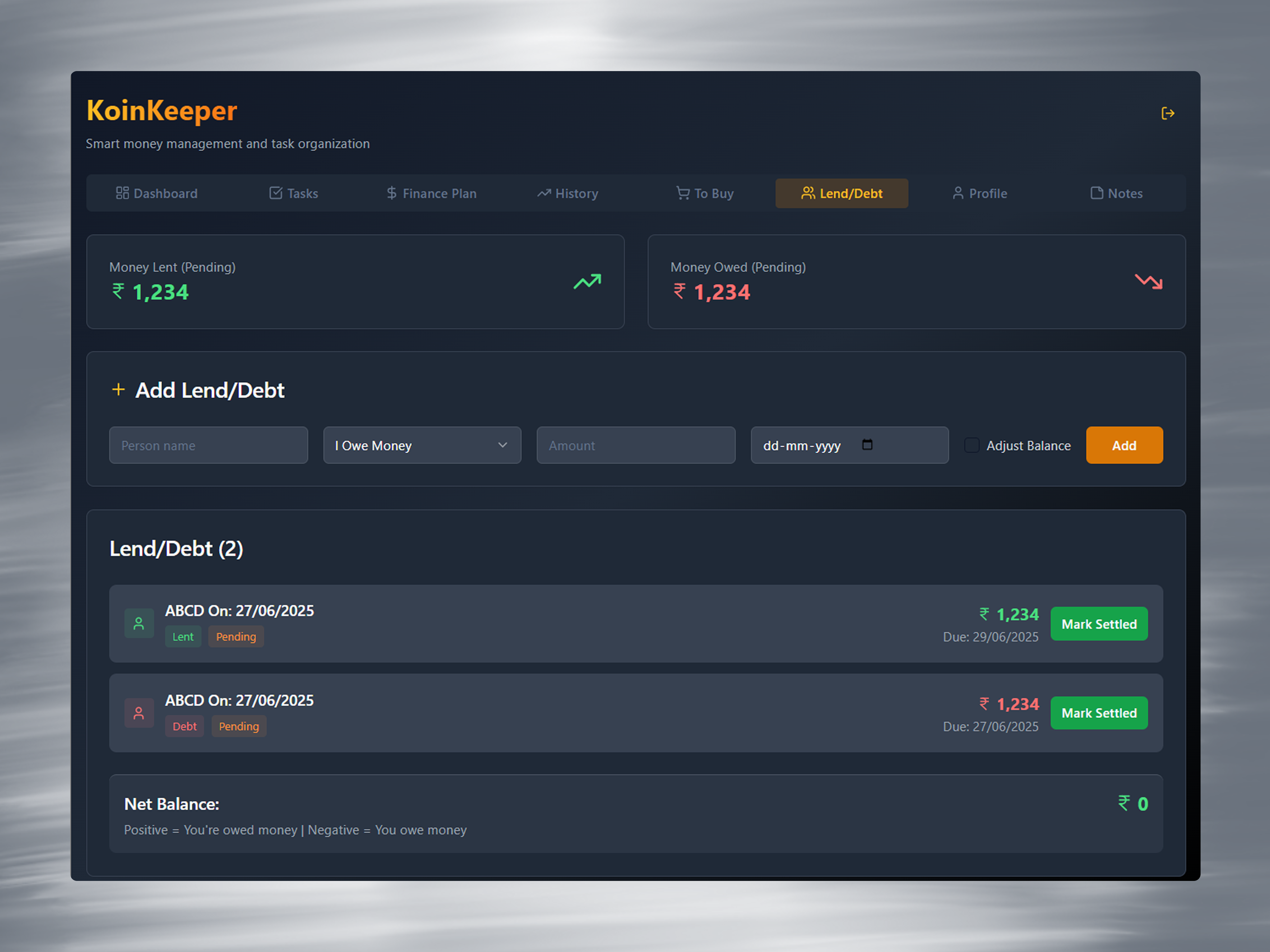Viewport: 1270px width, 952px height.
Task: Click the logout icon in the header
Action: tap(1167, 114)
